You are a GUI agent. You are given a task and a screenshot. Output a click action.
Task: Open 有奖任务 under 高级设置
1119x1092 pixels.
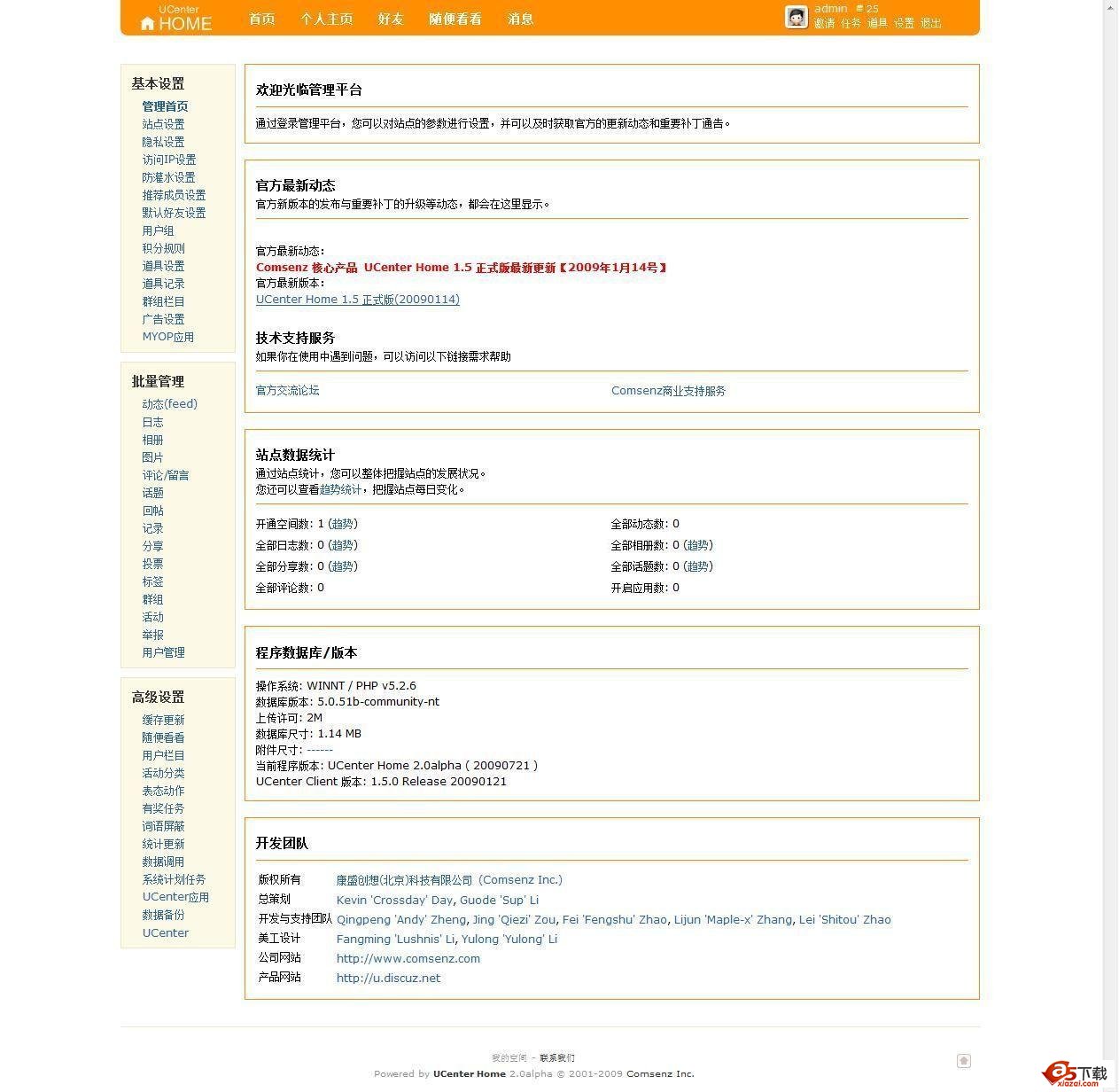coord(163,808)
